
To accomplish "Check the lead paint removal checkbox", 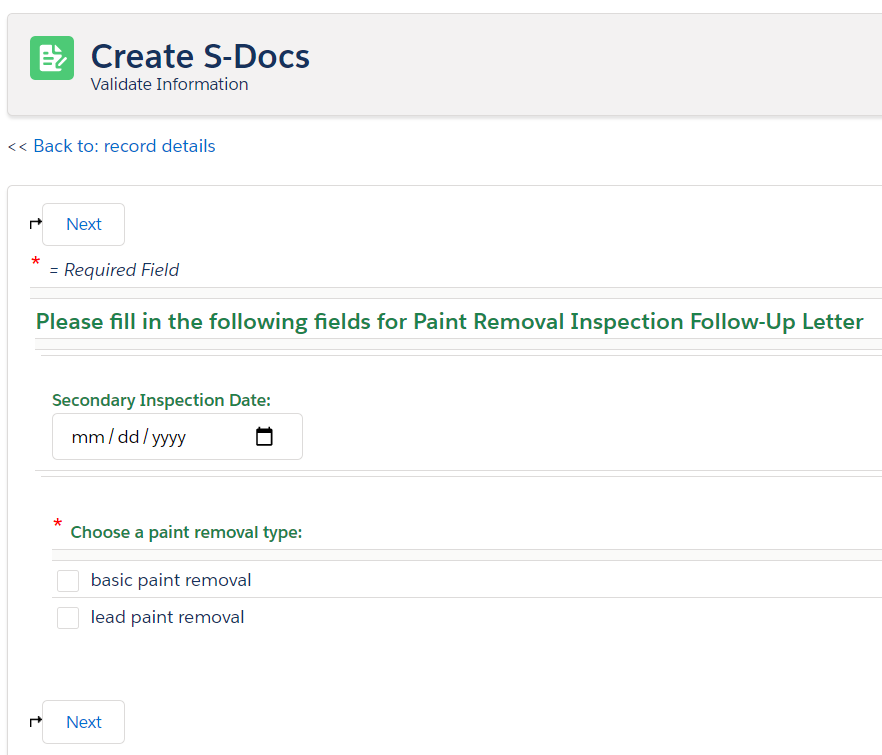I will click(x=68, y=618).
